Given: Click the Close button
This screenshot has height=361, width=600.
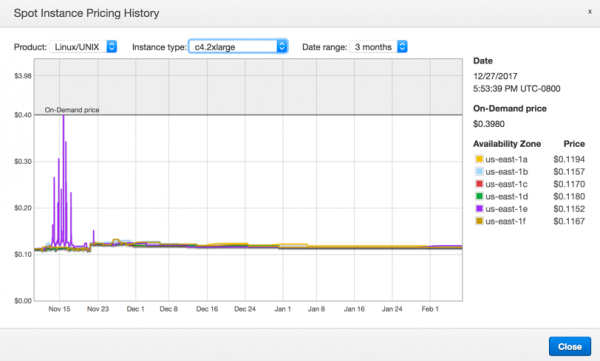Looking at the screenshot, I should [x=570, y=346].
